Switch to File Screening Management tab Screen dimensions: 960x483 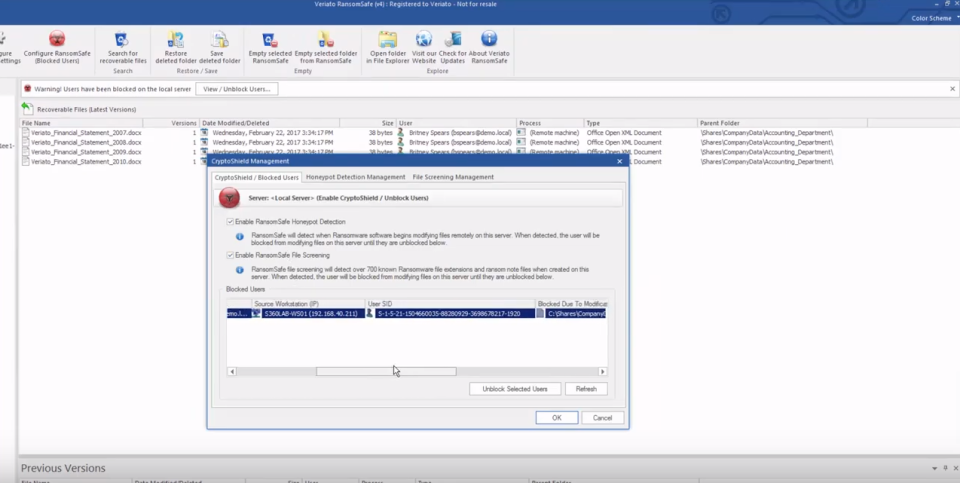pos(453,177)
